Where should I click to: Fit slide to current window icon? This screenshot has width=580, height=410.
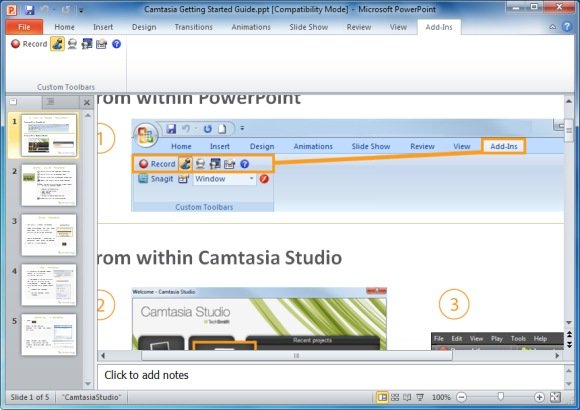coord(556,397)
